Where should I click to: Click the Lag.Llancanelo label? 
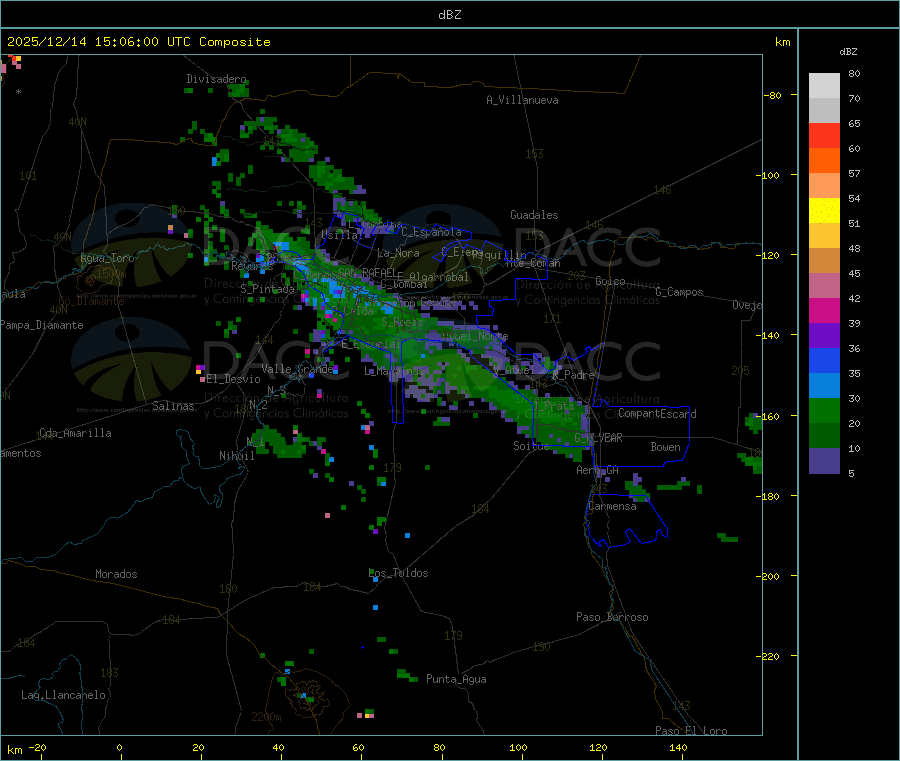click(63, 695)
